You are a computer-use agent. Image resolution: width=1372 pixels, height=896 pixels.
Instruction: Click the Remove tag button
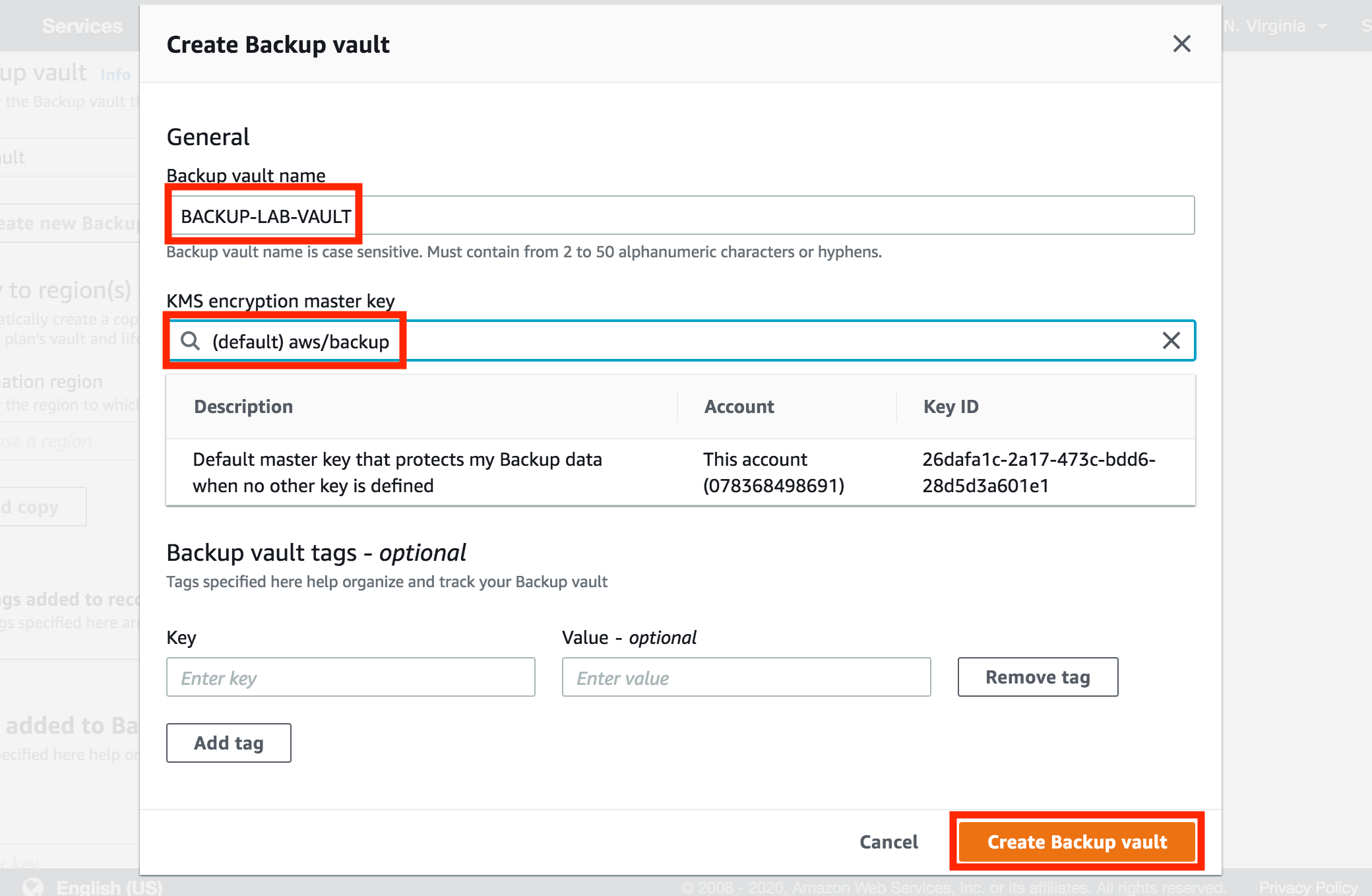1038,677
